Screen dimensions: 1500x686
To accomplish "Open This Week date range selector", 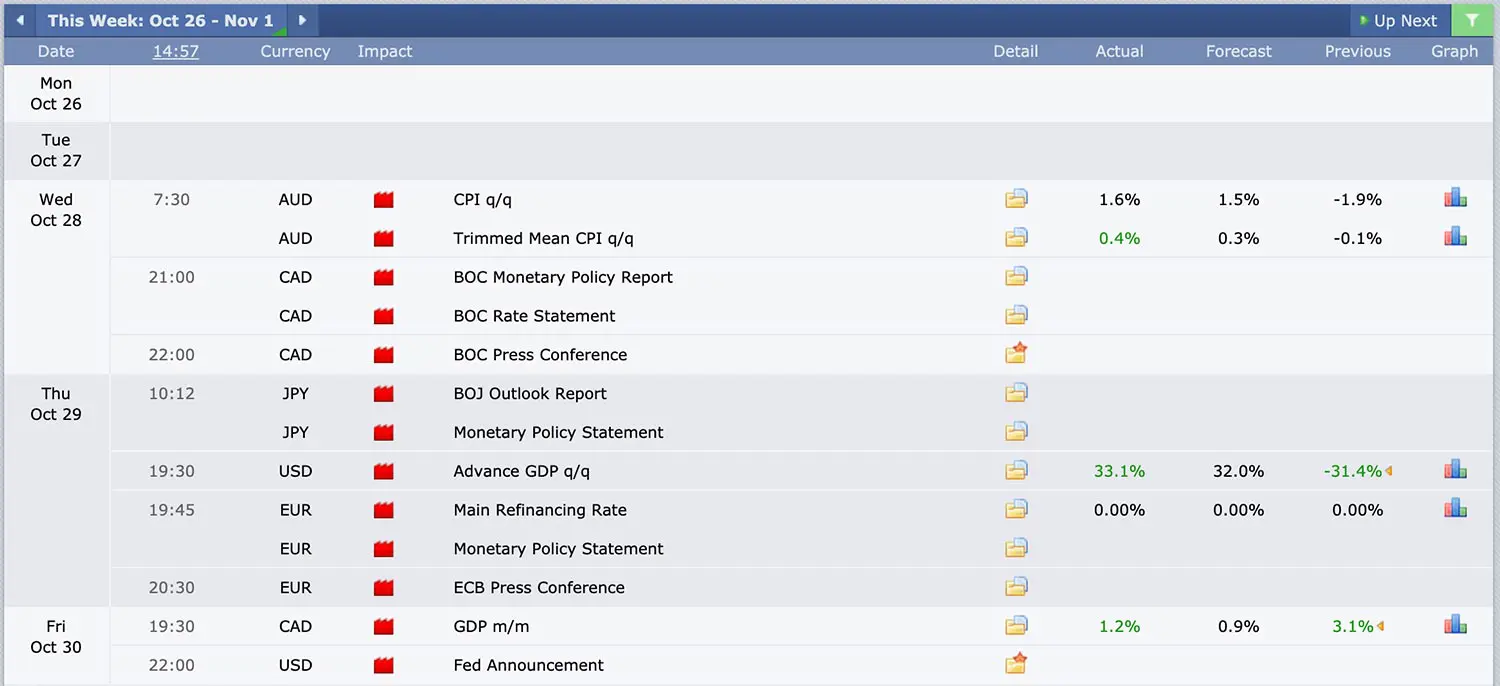I will coord(160,20).
